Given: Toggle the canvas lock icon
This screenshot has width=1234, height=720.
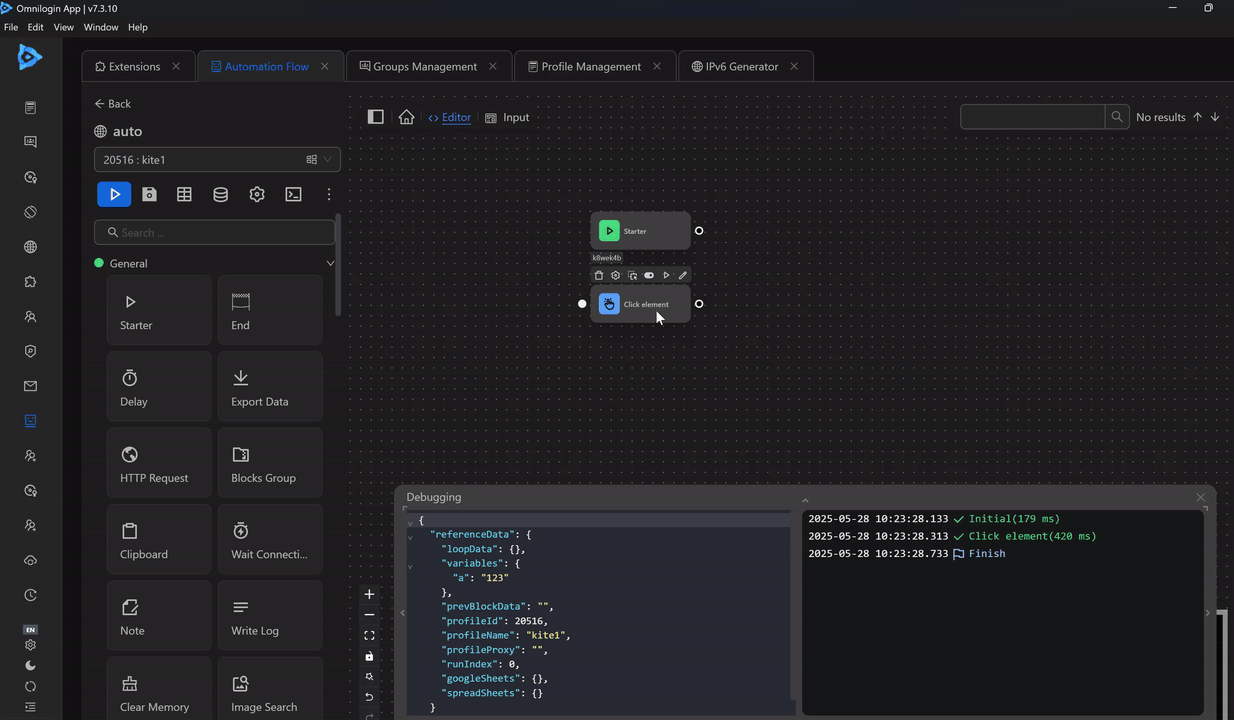Looking at the screenshot, I should (369, 656).
